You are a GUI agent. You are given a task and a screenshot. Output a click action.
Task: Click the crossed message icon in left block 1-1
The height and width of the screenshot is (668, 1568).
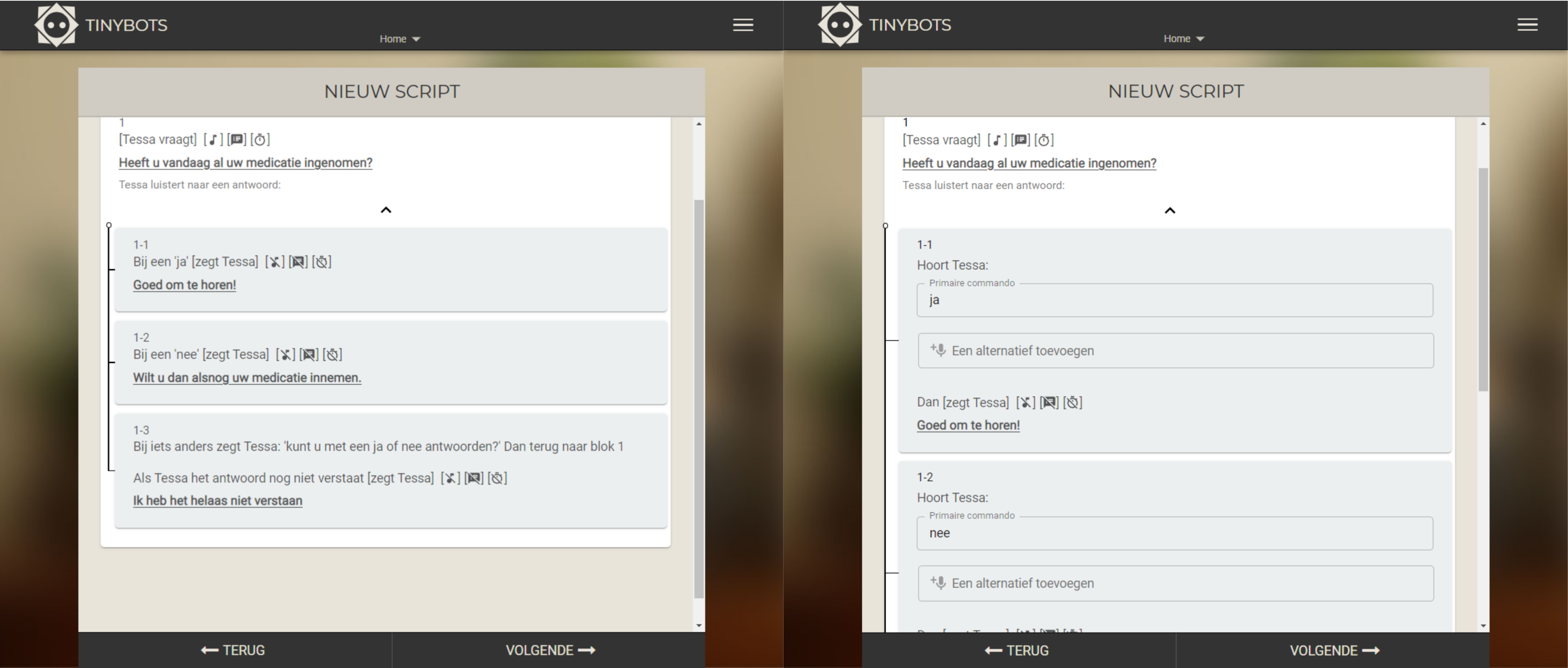pyautogui.click(x=298, y=262)
